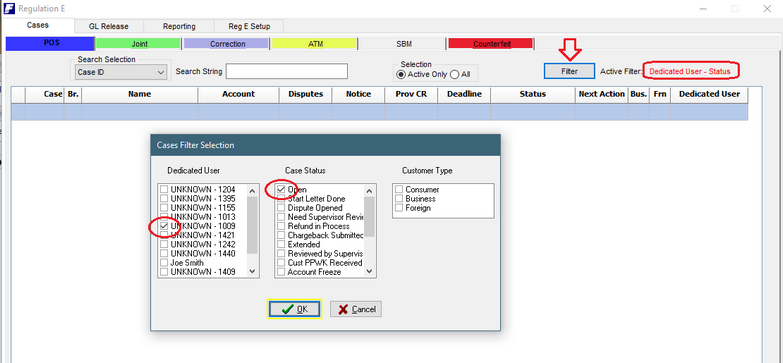Check the Foreign customer type
Viewport: 783px width, 363px height.
(399, 208)
